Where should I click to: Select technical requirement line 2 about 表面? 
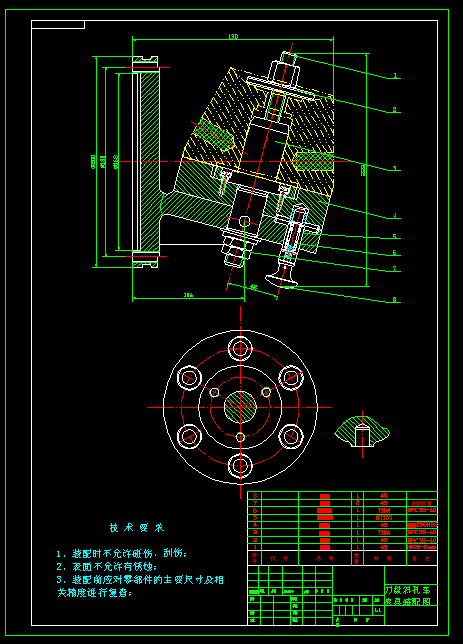point(107,567)
